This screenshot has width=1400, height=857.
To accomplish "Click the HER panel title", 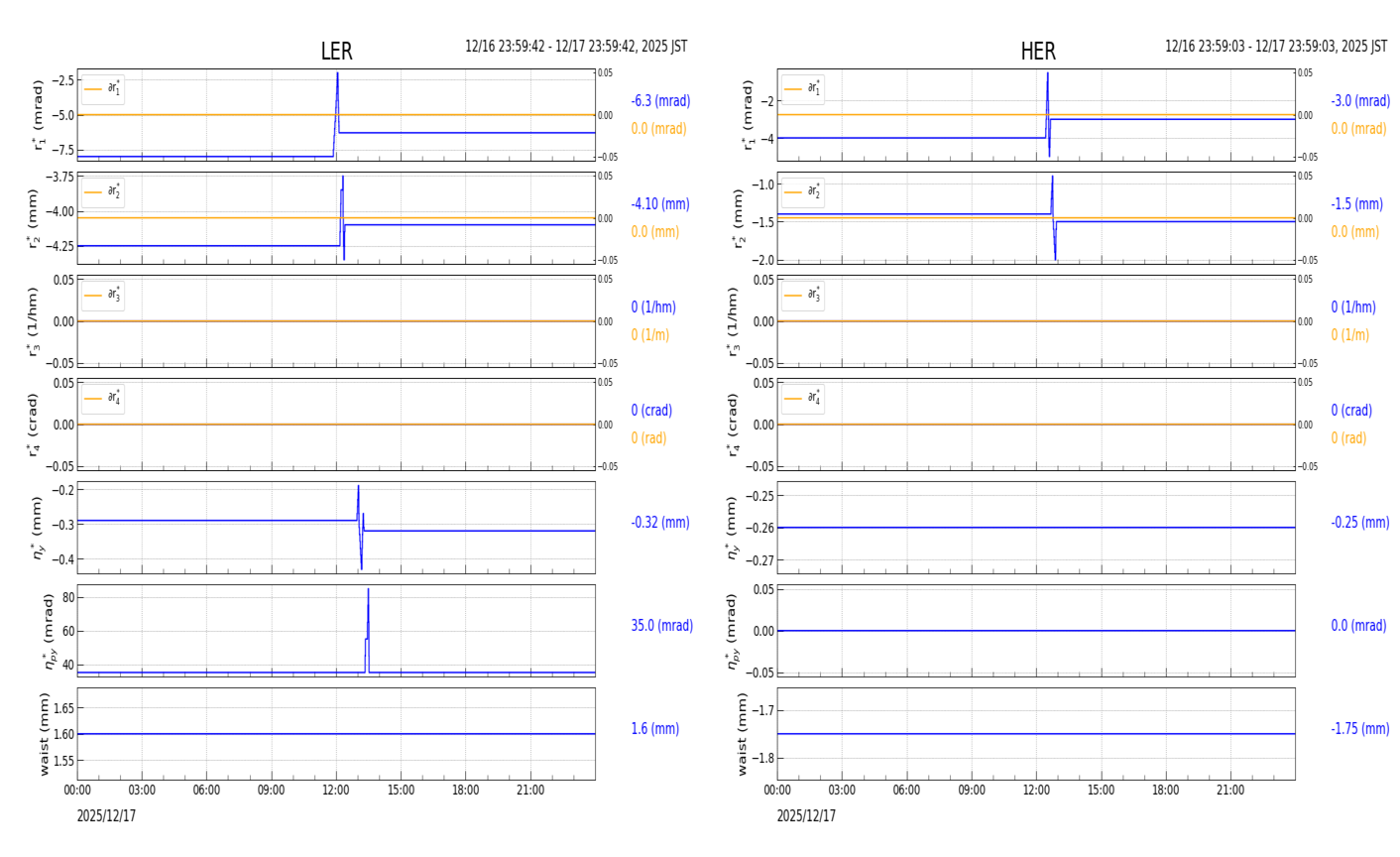I will pyautogui.click(x=1037, y=52).
